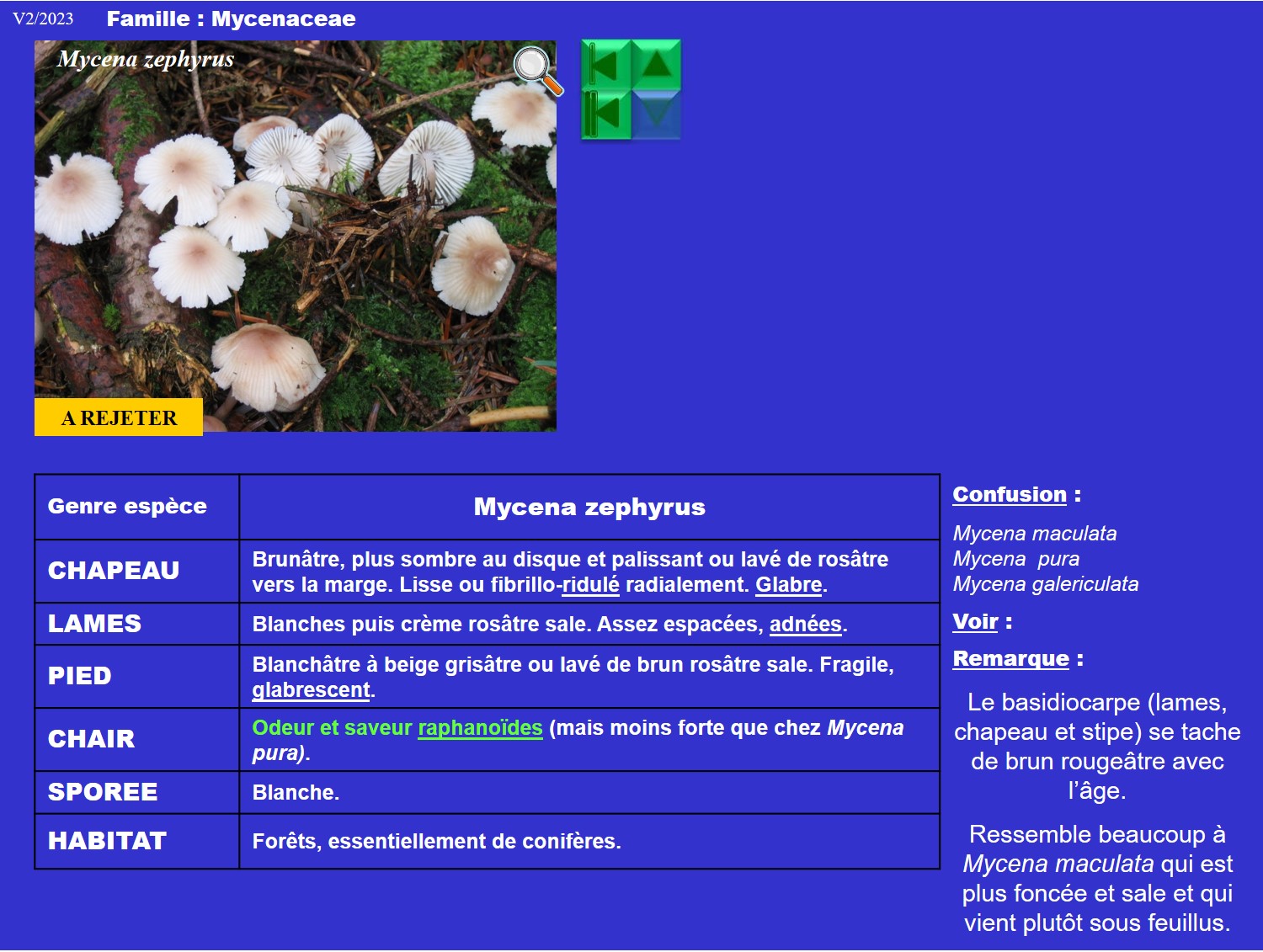
Task: Click the CHAIR row label
Action: point(91,739)
